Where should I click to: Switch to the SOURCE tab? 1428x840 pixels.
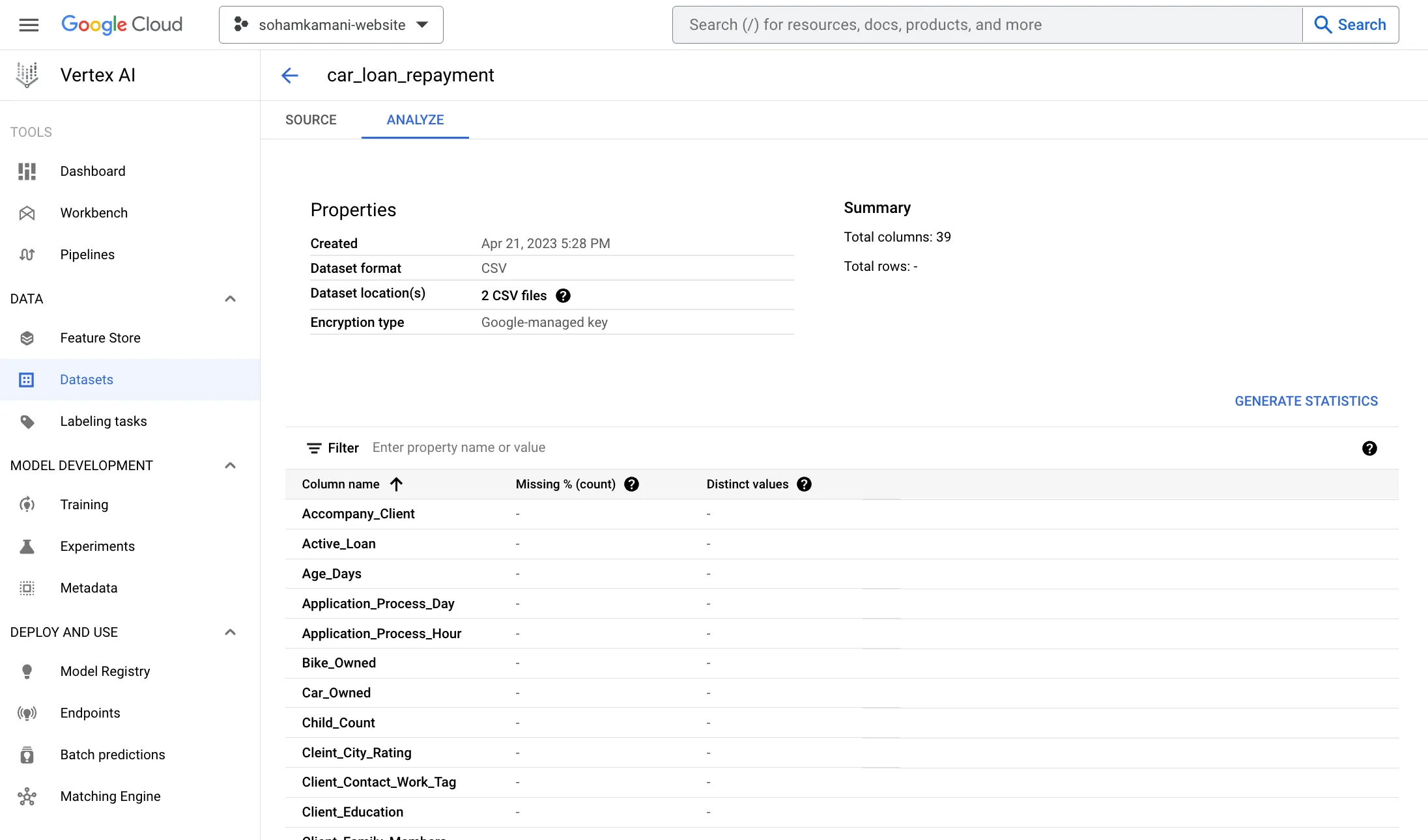click(x=311, y=120)
